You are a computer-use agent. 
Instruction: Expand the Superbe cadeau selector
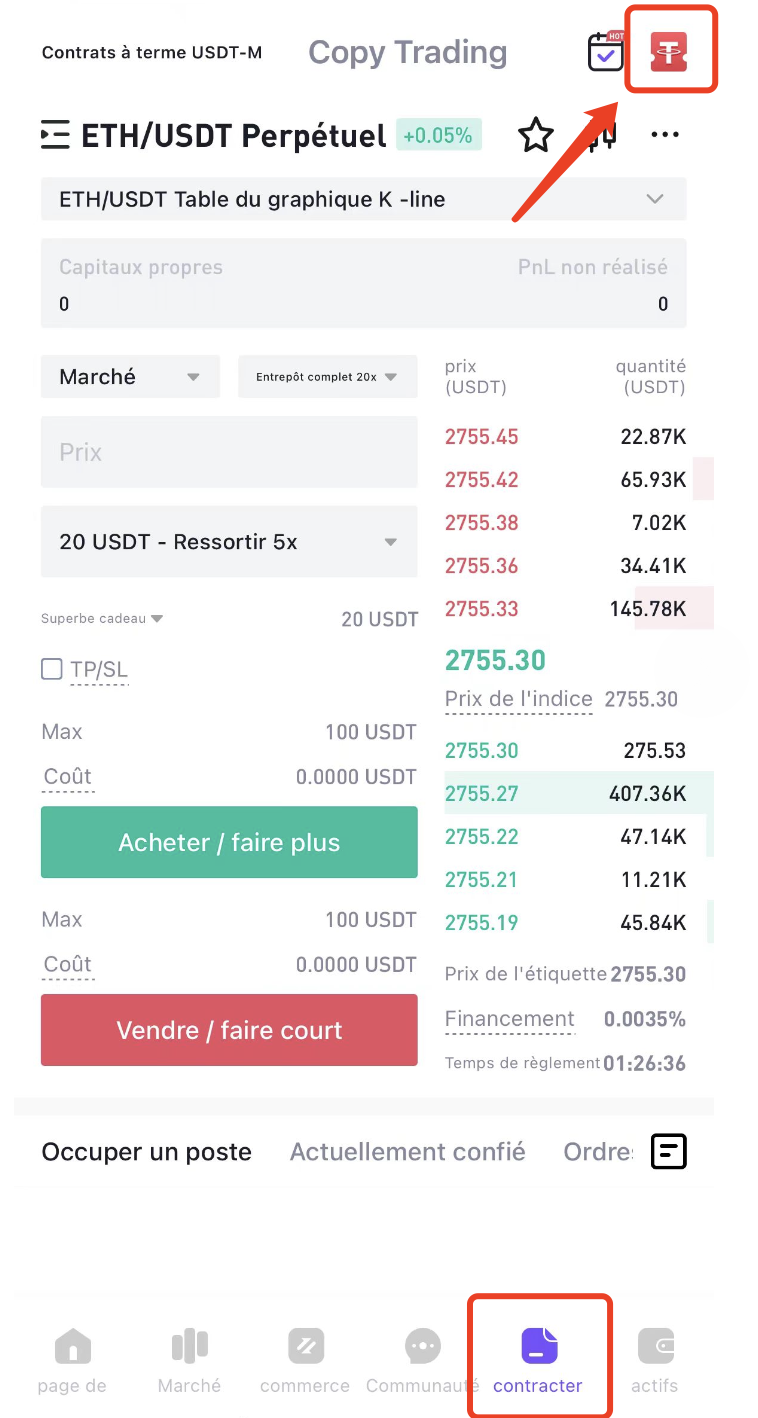pyautogui.click(x=102, y=618)
